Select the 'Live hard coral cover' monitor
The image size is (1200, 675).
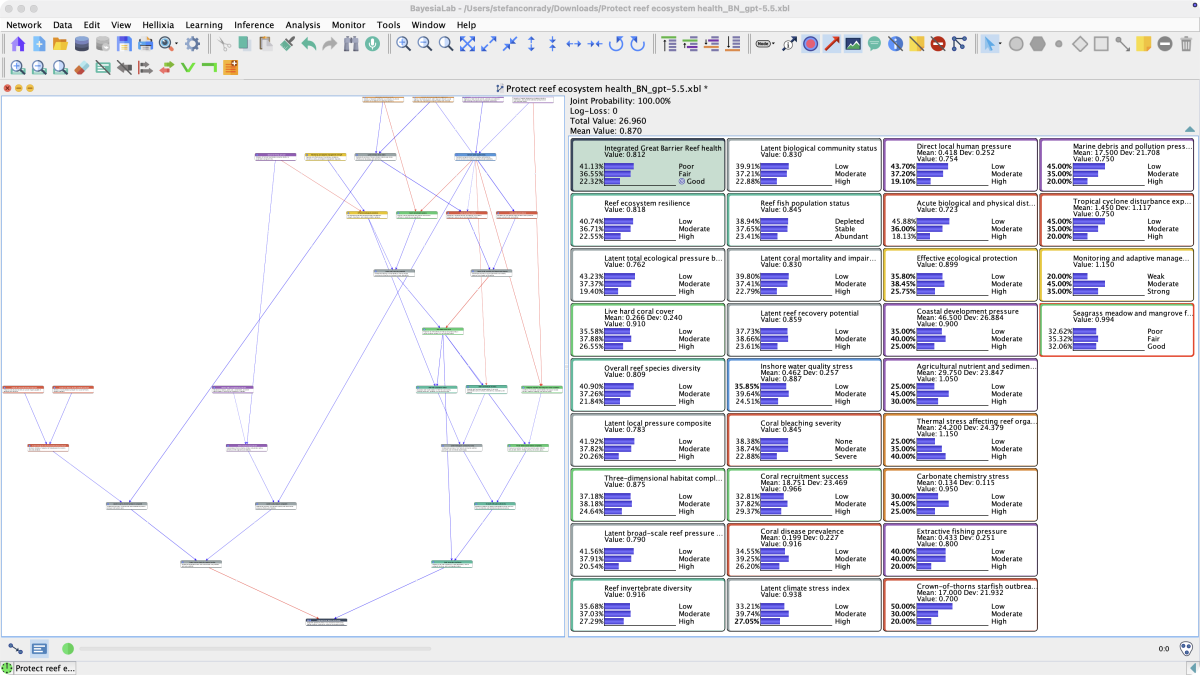coord(648,330)
